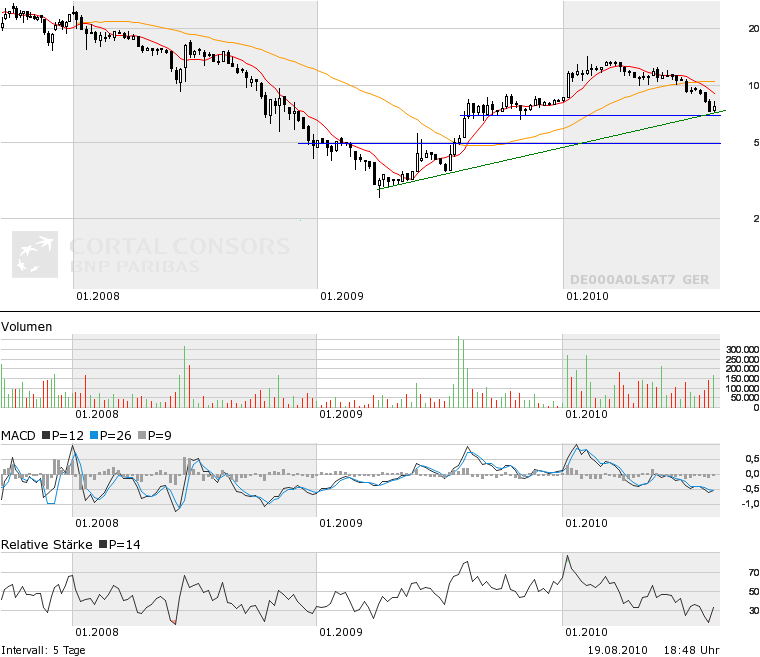Select the MACD panel title
Image resolution: width=760 pixels, height=657 pixels.
tap(18, 436)
